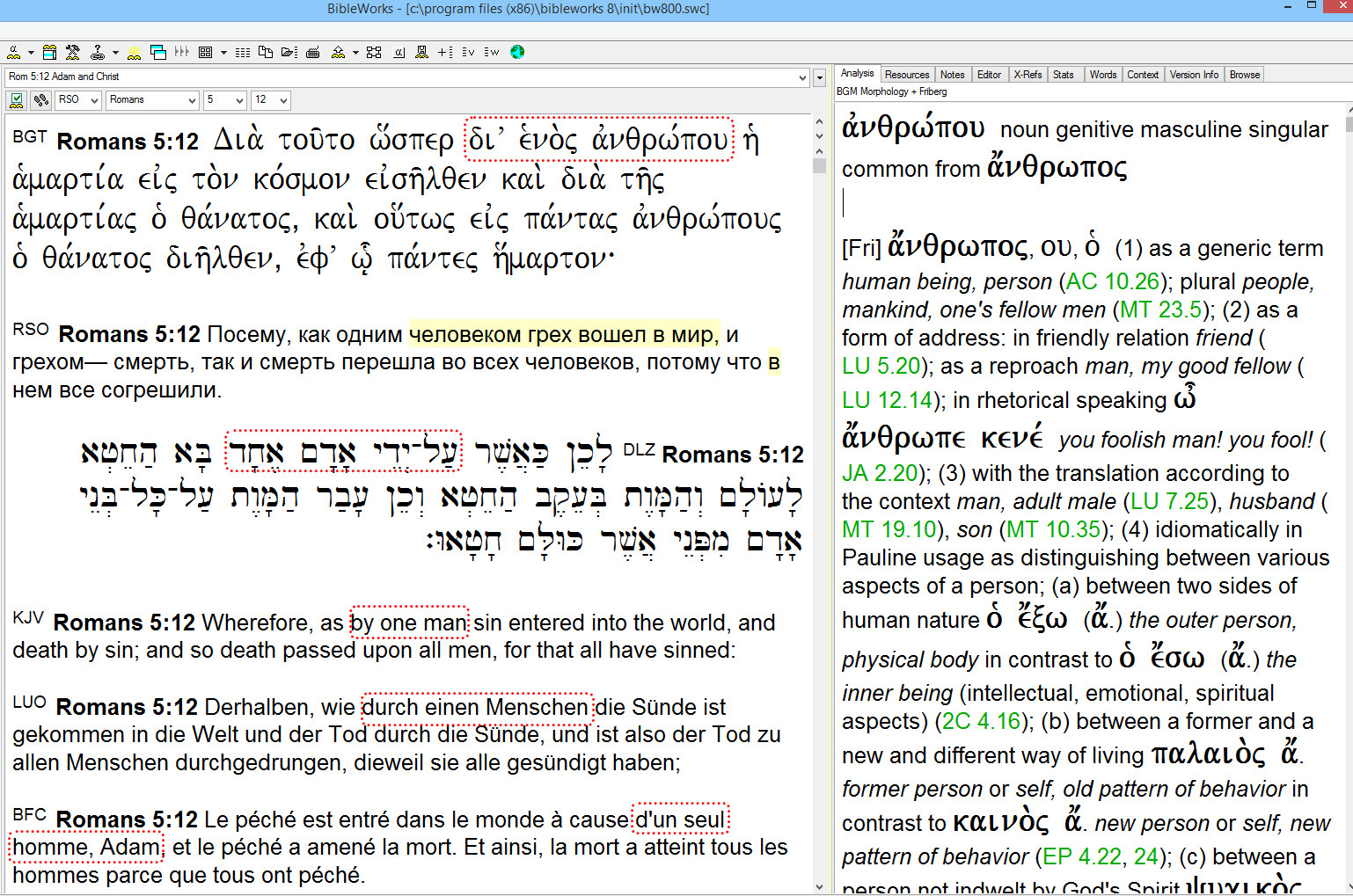Click the keyboard icon in toolbar

[x=312, y=53]
